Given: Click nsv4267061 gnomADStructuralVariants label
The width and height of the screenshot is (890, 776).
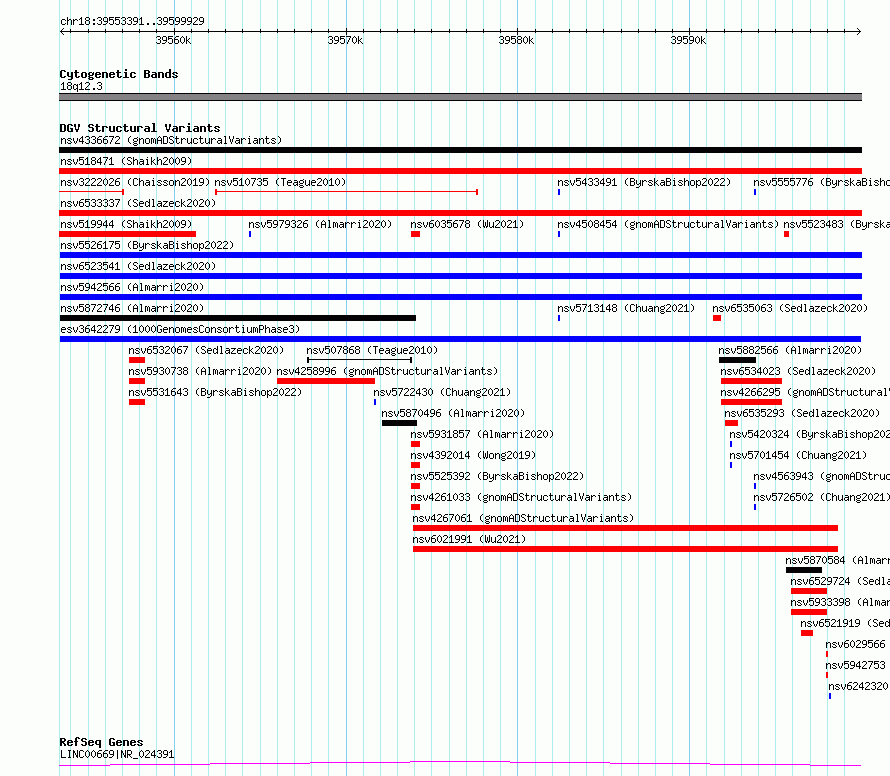Looking at the screenshot, I should click(523, 518).
